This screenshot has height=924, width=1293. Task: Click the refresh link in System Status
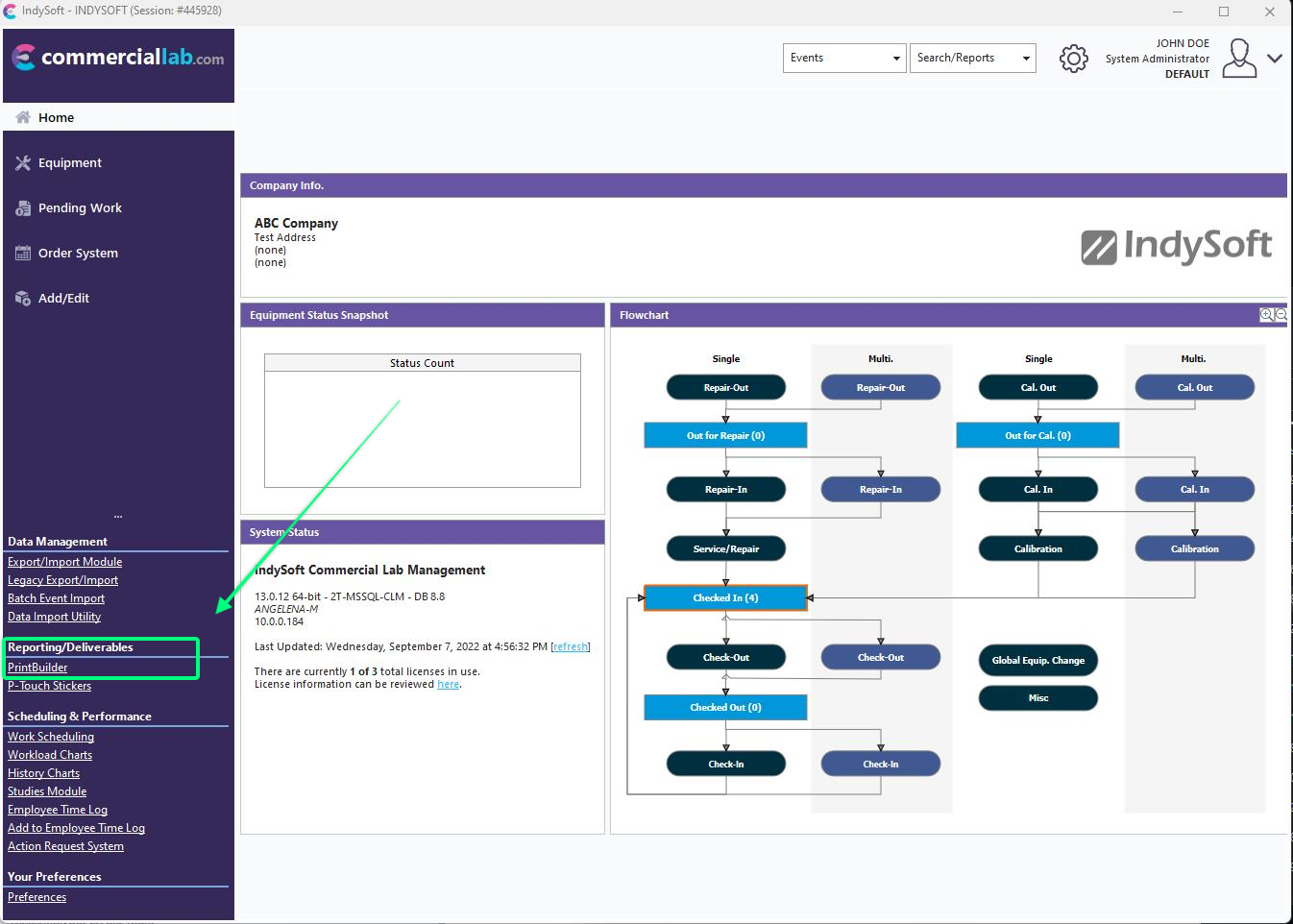pos(570,647)
